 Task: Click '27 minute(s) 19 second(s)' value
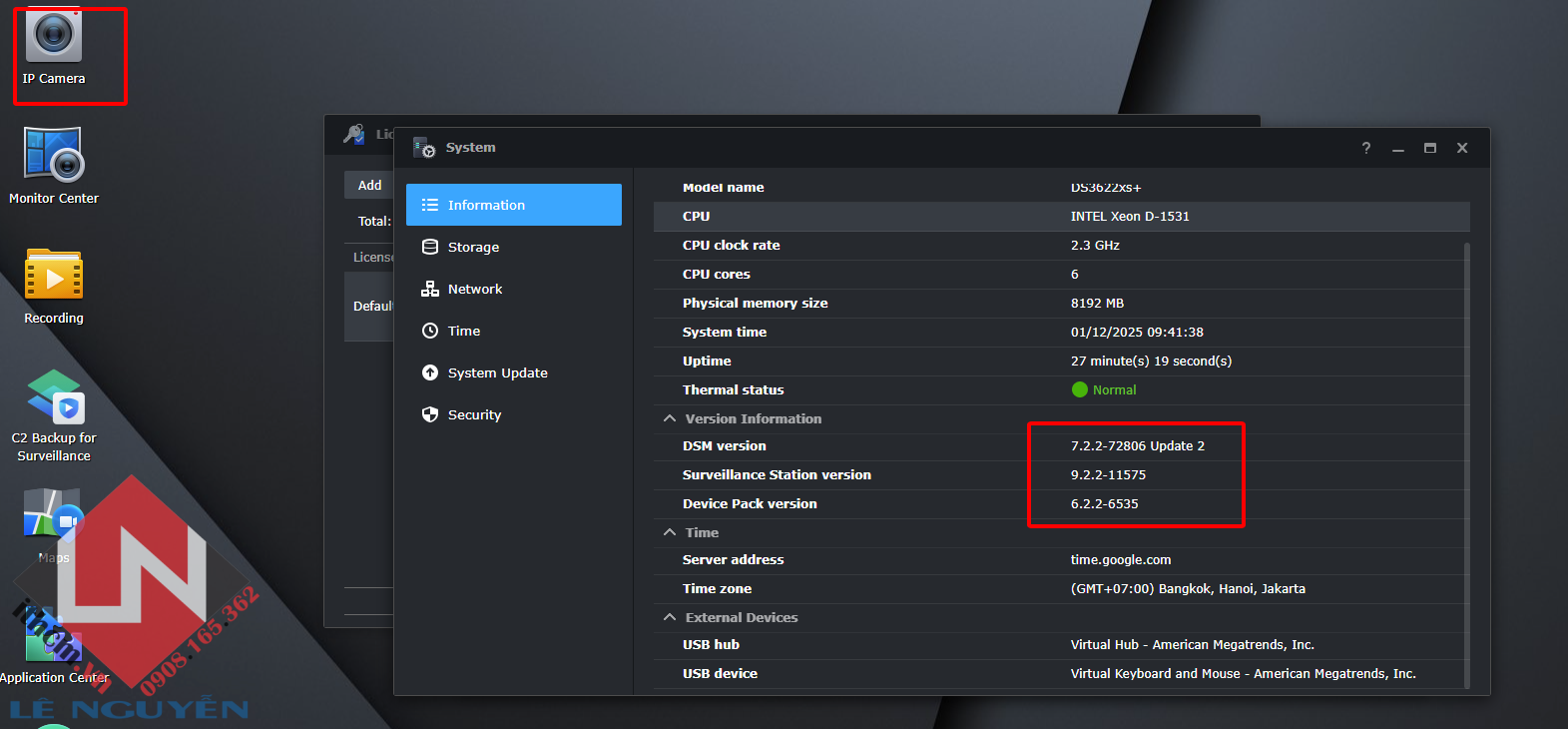tap(1151, 361)
